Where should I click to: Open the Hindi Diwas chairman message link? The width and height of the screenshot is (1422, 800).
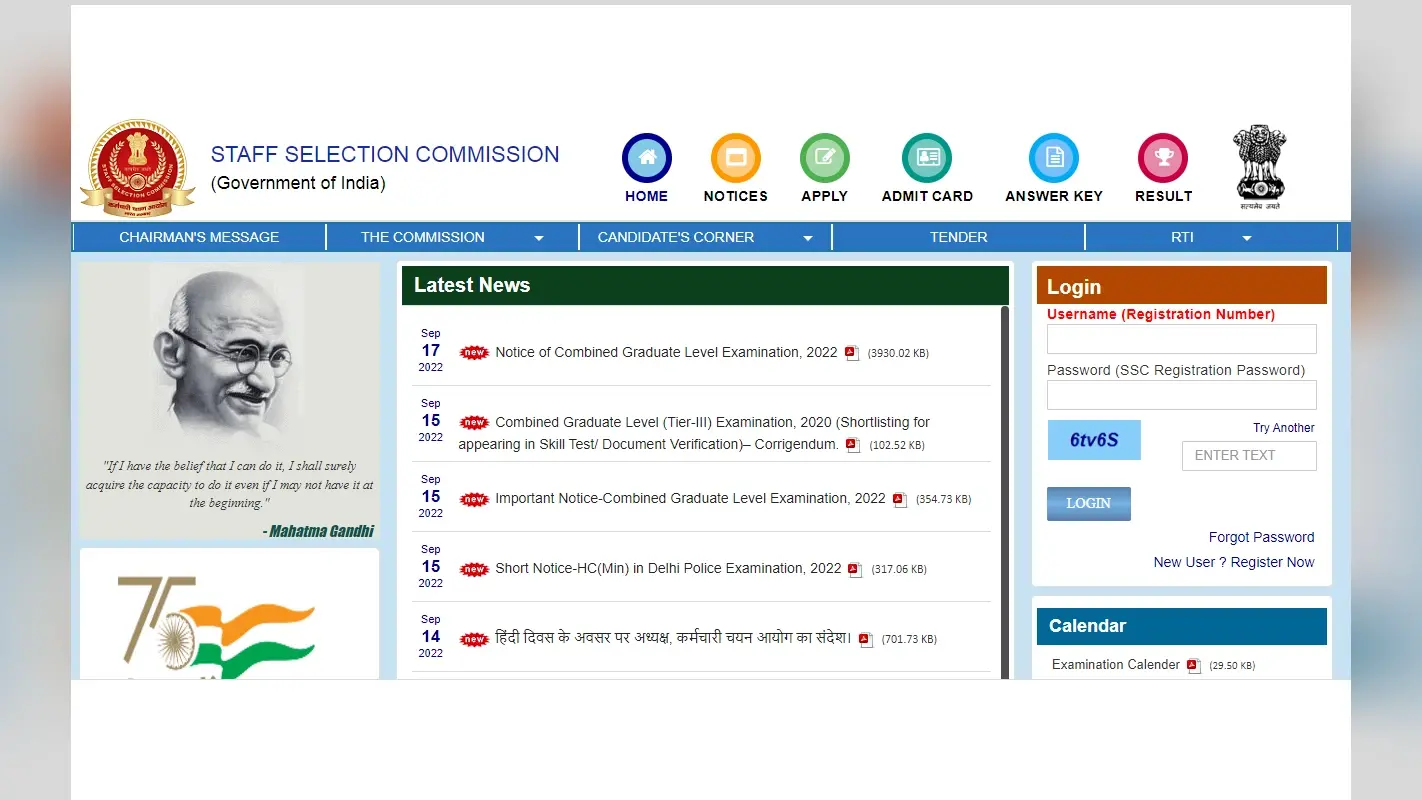pyautogui.click(x=673, y=638)
